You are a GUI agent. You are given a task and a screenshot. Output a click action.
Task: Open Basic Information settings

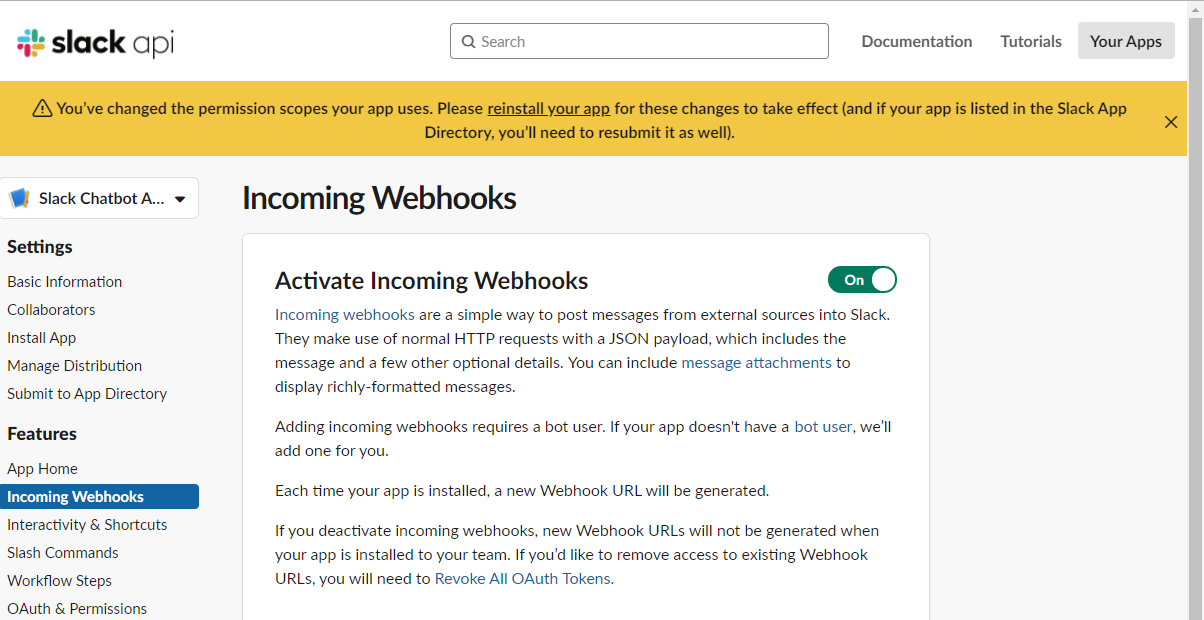65,282
